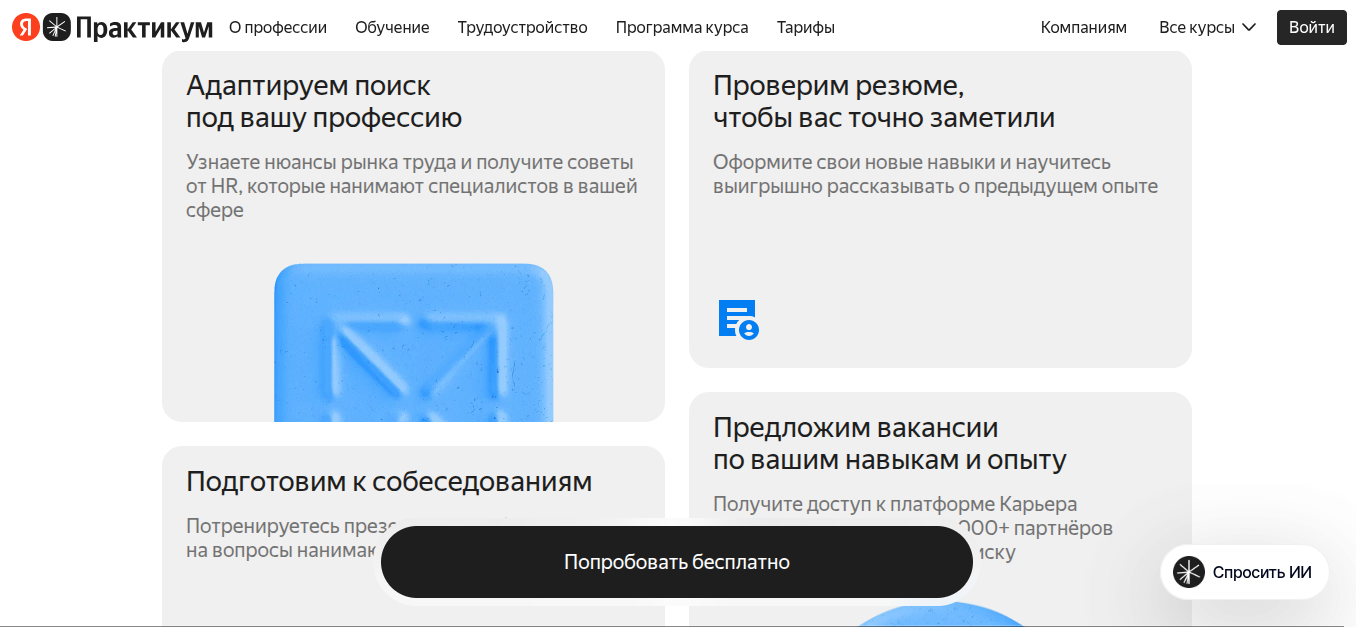Open the Практикум home link text

tap(144, 28)
